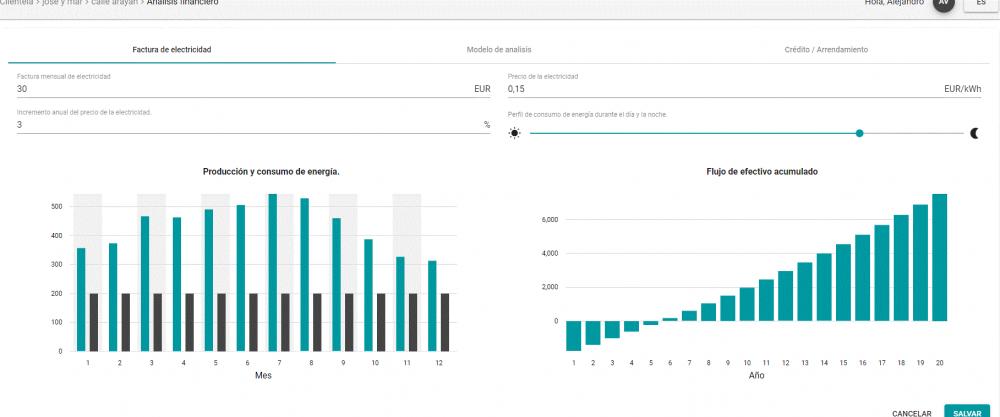Image resolution: width=1000 pixels, height=417 pixels.
Task: Click the CANCELAR button
Action: pyautogui.click(x=911, y=414)
